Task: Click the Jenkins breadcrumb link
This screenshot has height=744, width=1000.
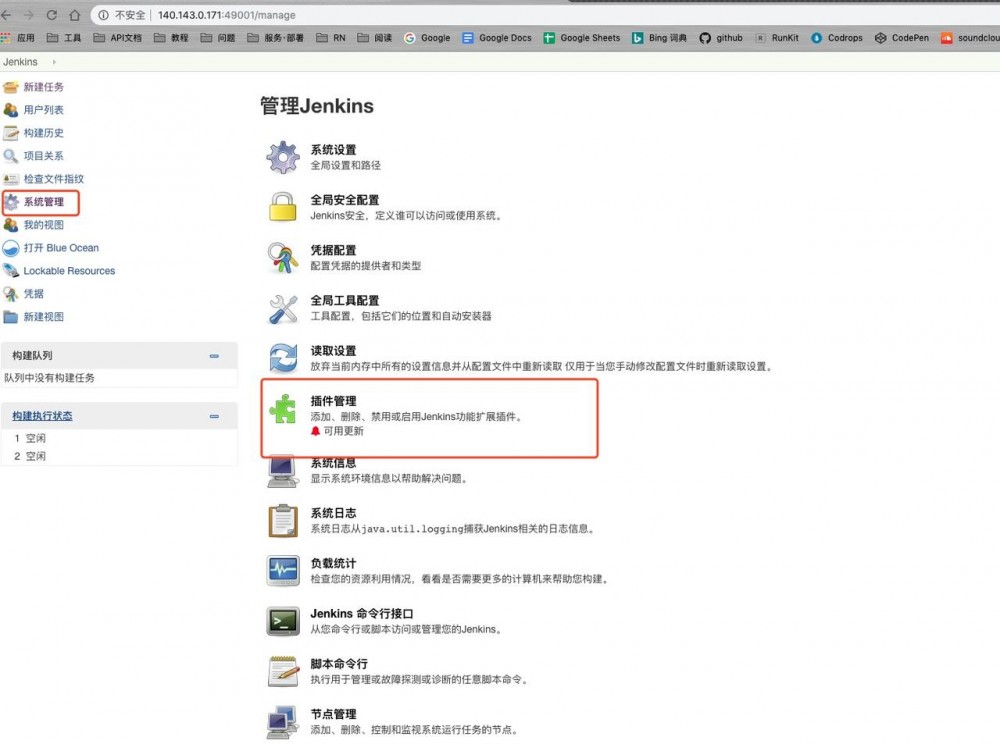Action: [x=20, y=62]
